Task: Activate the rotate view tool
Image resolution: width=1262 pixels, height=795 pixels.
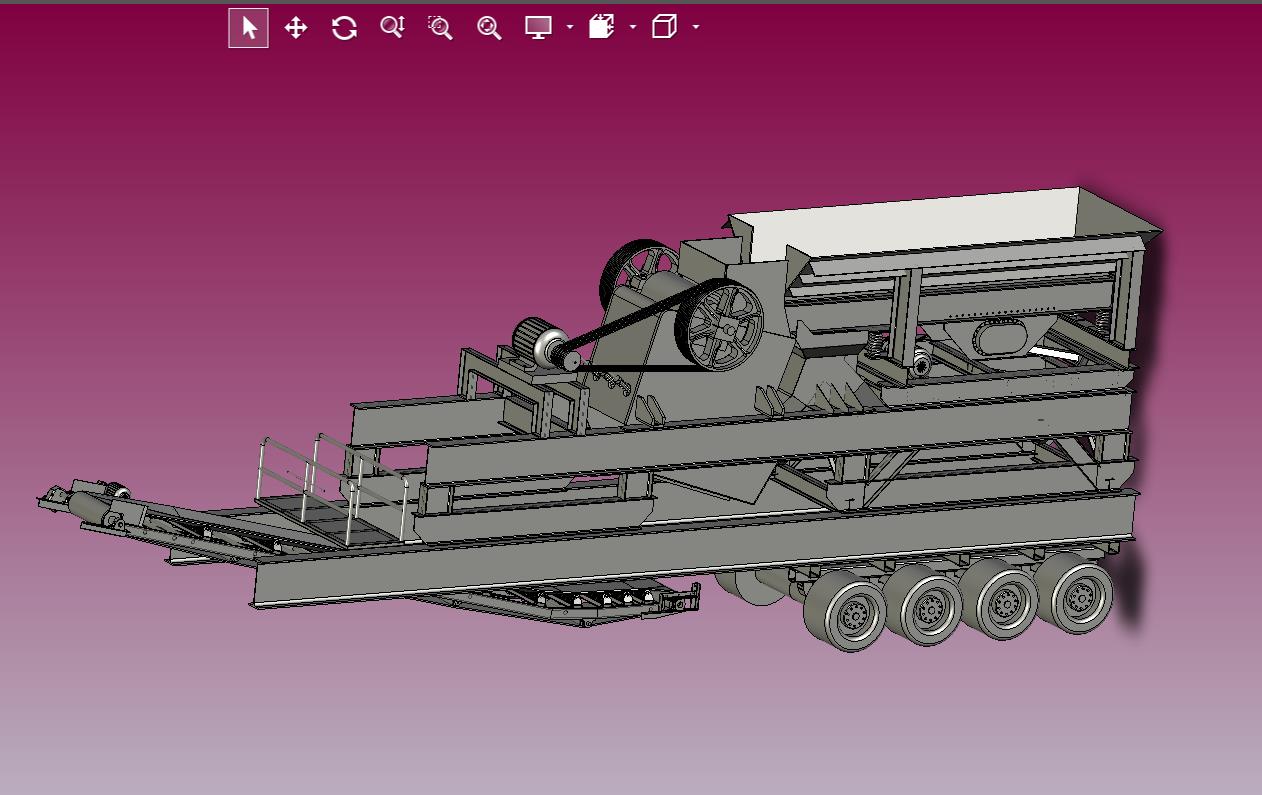Action: pyautogui.click(x=344, y=28)
